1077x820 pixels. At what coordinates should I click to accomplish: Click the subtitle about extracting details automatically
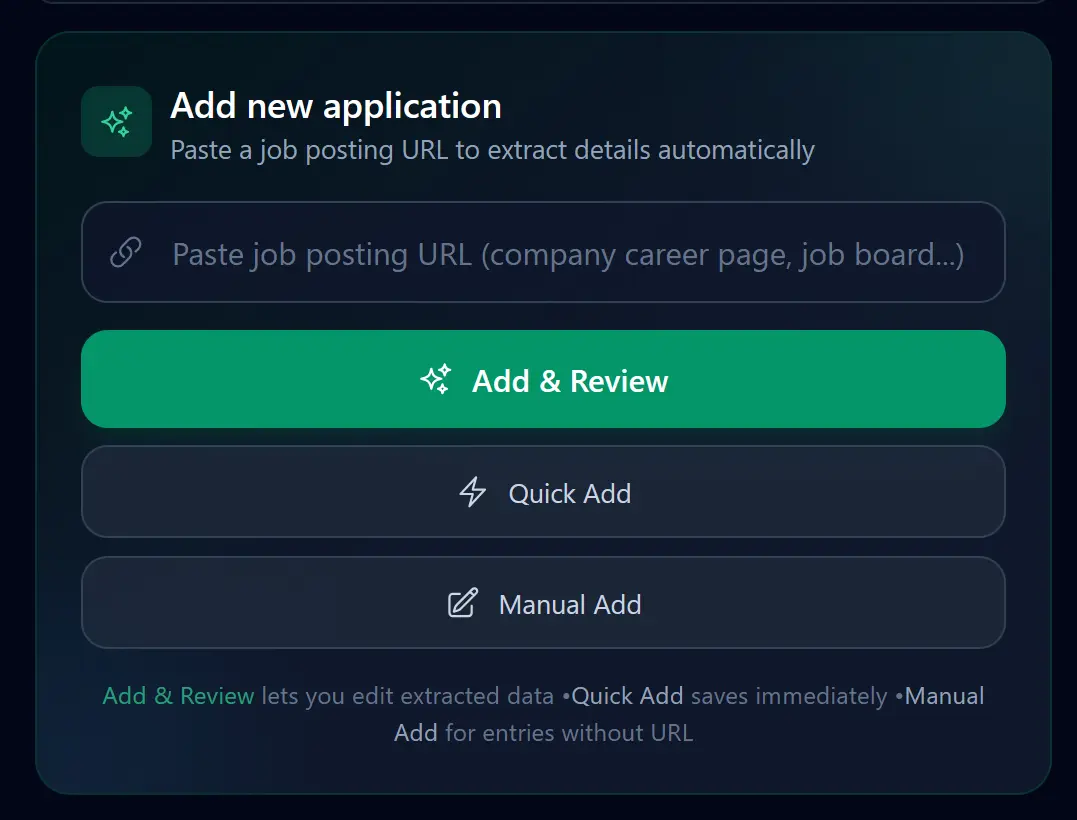[x=492, y=150]
